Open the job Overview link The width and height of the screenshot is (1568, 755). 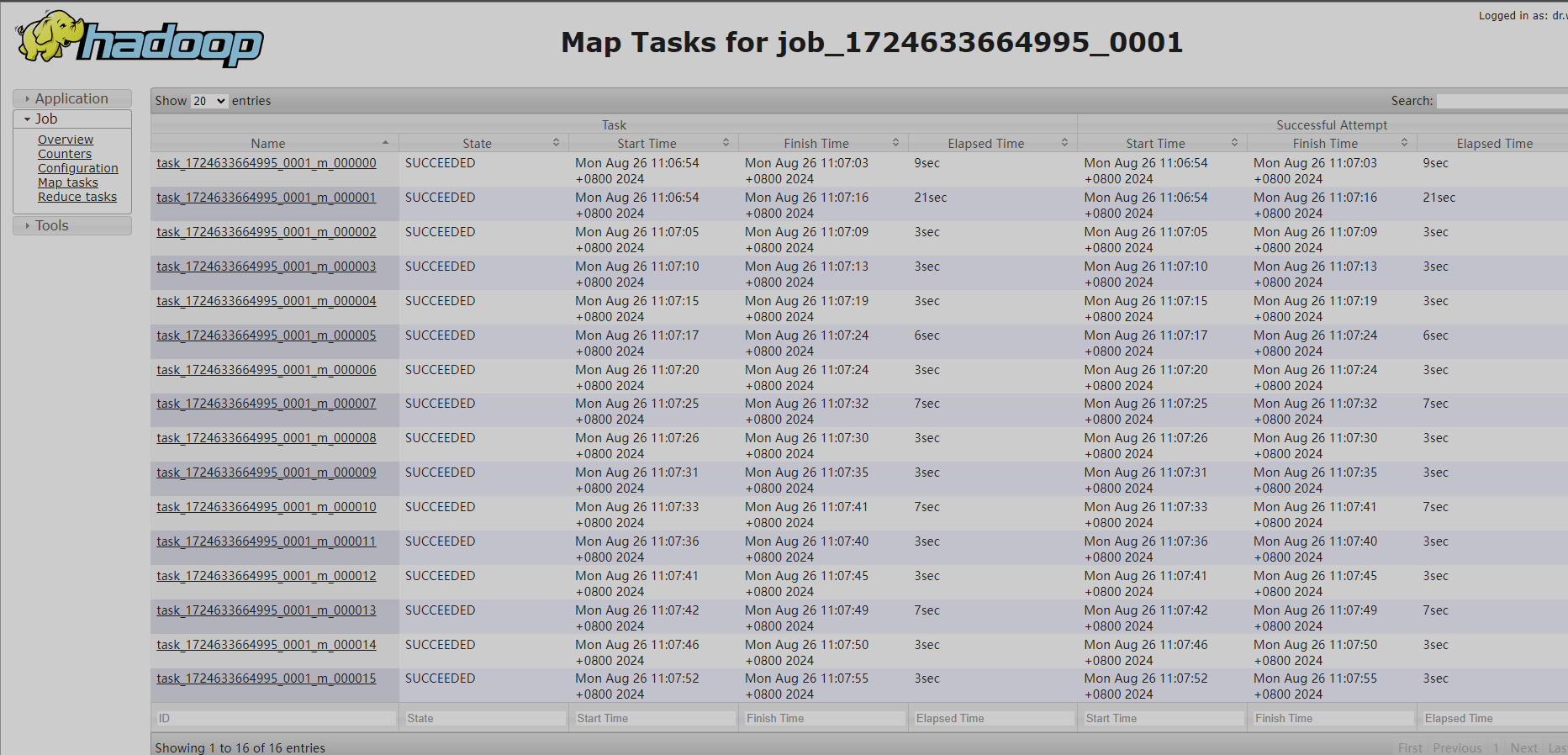[66, 140]
